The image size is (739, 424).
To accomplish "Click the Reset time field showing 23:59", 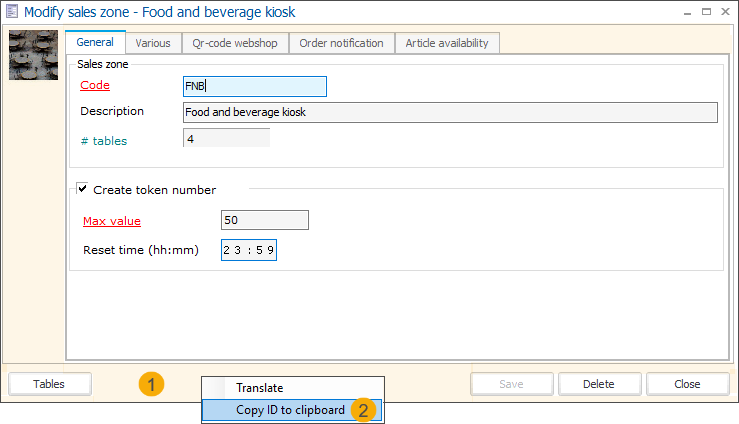I will point(248,250).
